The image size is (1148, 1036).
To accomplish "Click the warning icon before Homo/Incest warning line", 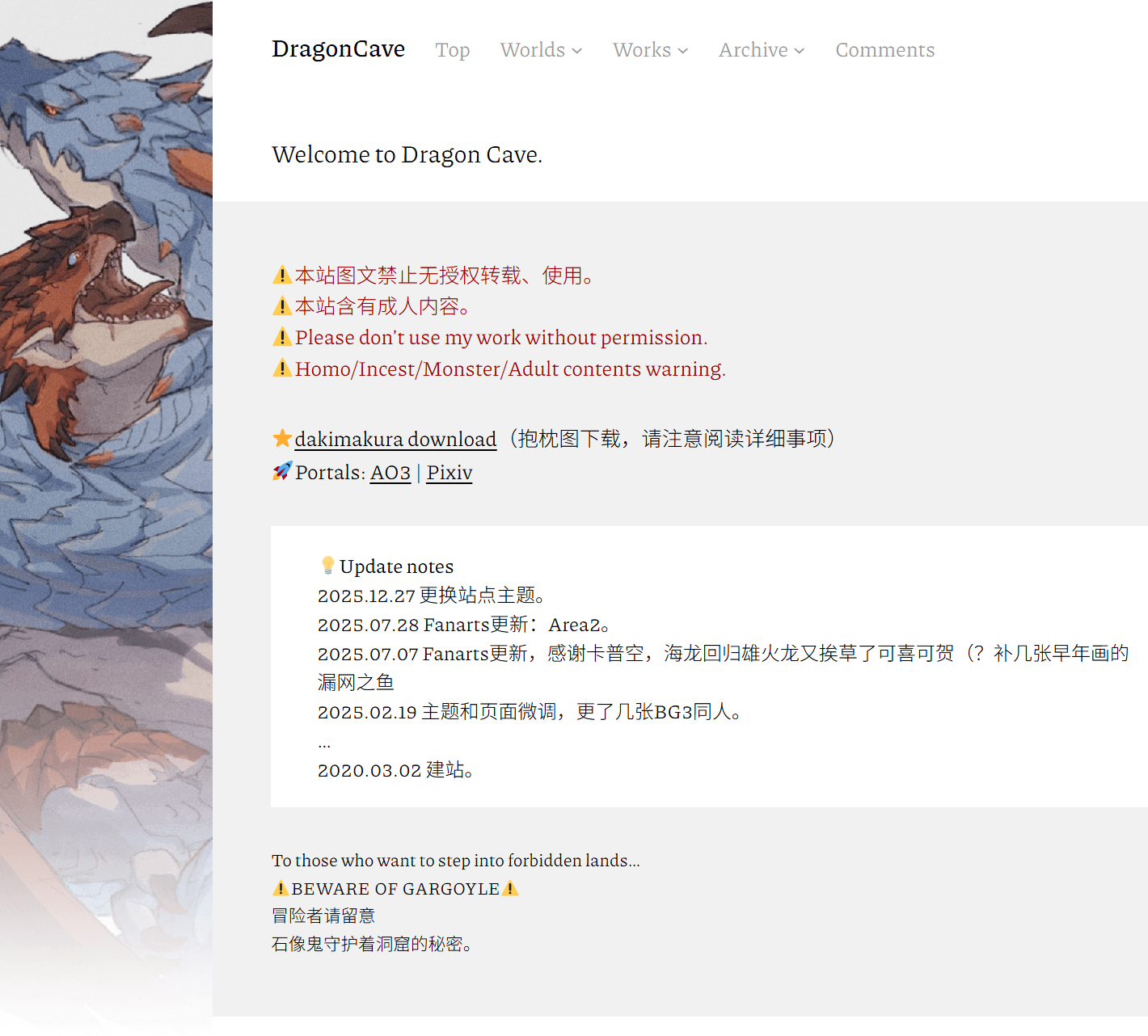I will [282, 368].
